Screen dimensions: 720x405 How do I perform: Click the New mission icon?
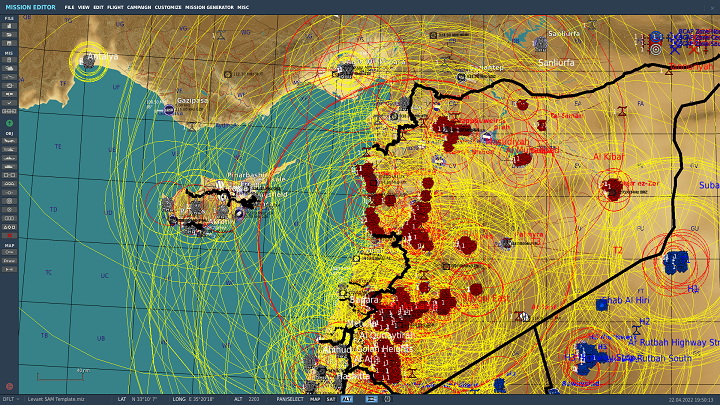pyautogui.click(x=9, y=27)
